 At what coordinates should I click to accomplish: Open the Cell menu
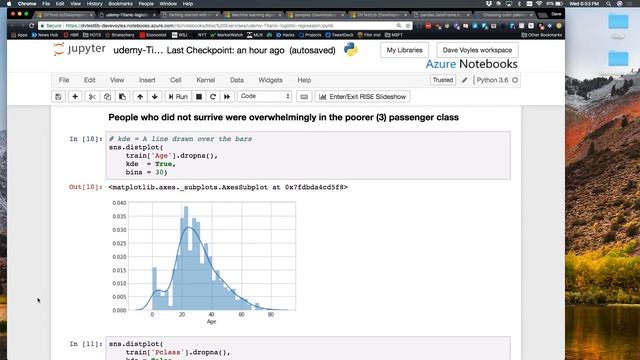[176, 80]
